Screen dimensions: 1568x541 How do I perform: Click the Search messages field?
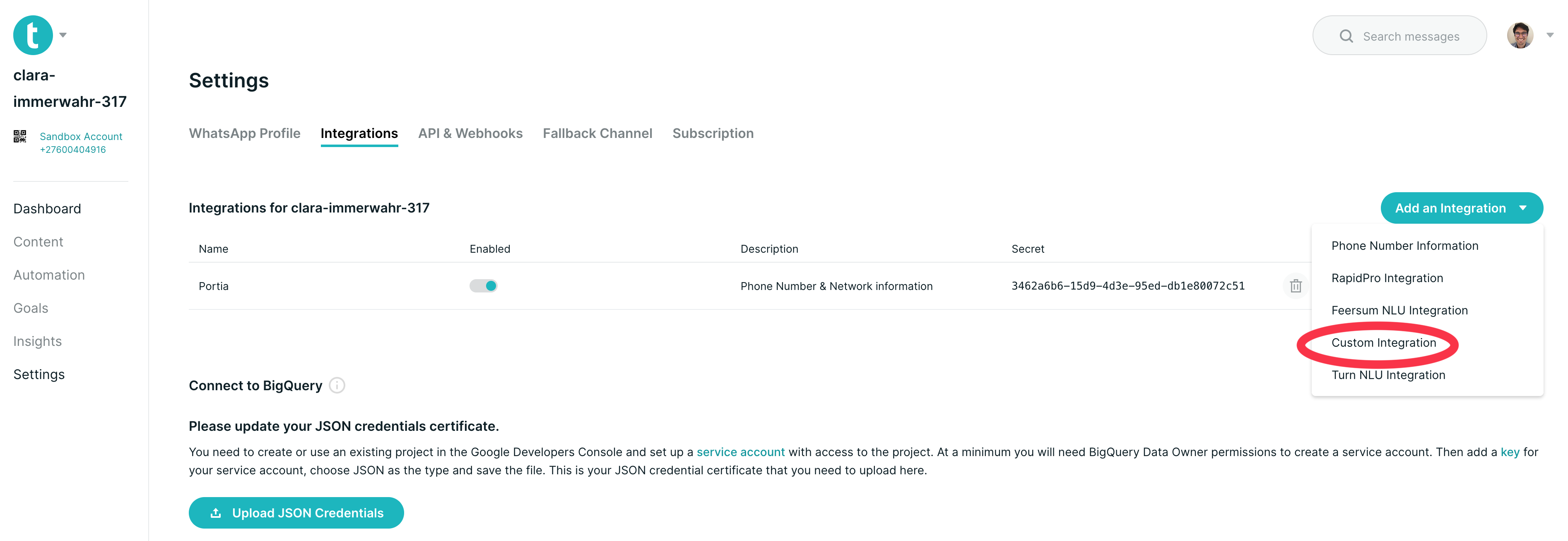(x=1400, y=36)
